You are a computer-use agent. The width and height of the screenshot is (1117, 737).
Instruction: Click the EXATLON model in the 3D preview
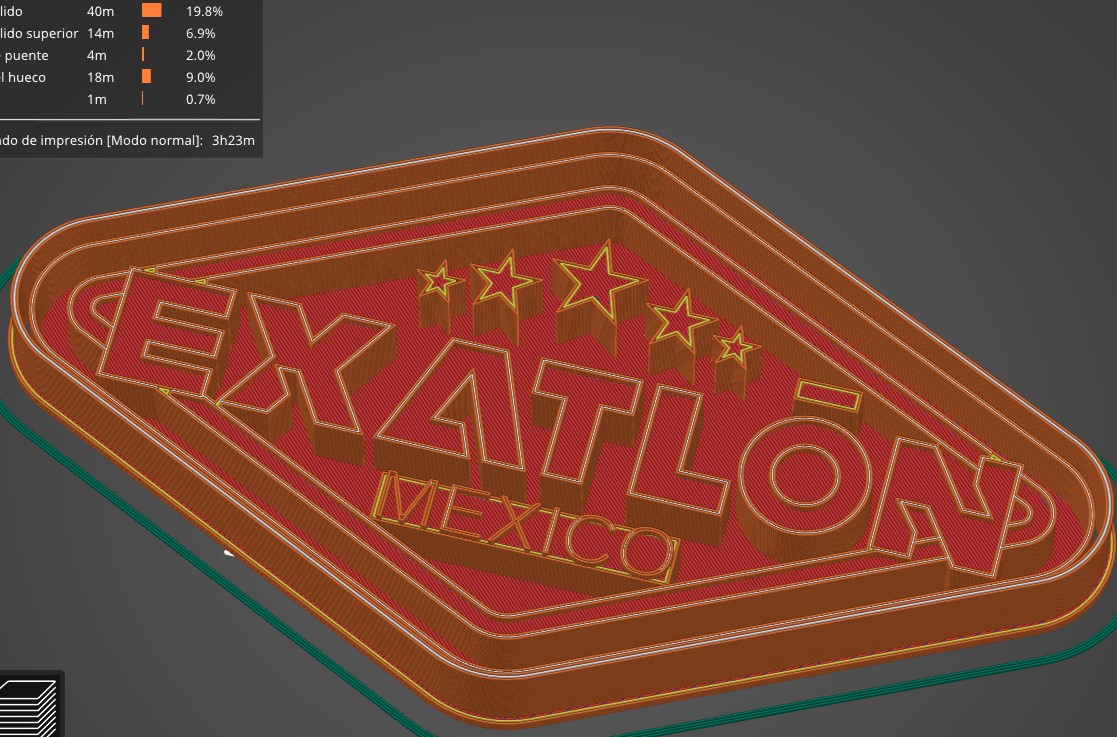point(559,427)
